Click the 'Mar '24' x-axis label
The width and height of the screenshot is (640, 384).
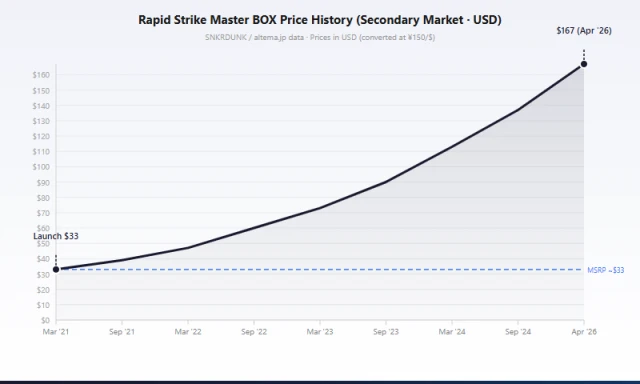coord(452,332)
